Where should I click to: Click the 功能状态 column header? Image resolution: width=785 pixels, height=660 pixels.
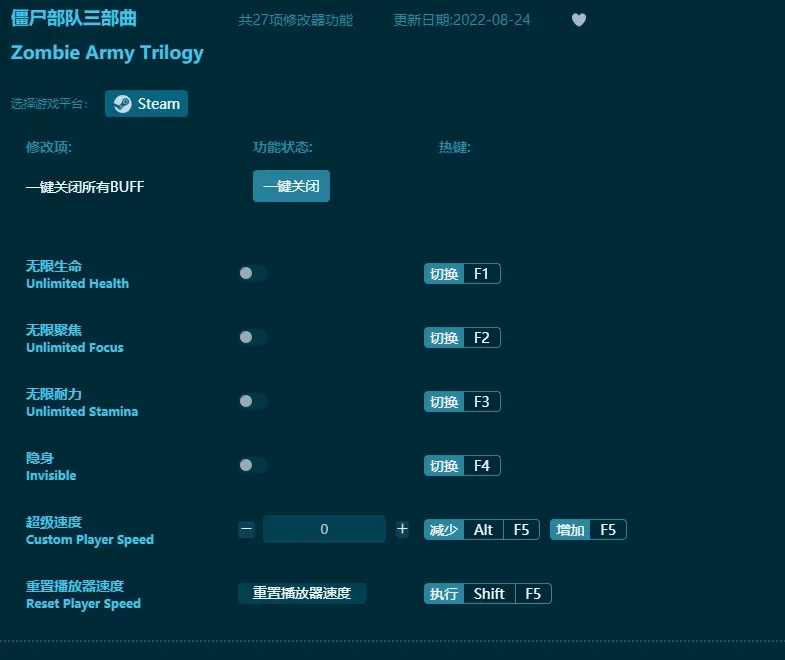click(x=283, y=147)
